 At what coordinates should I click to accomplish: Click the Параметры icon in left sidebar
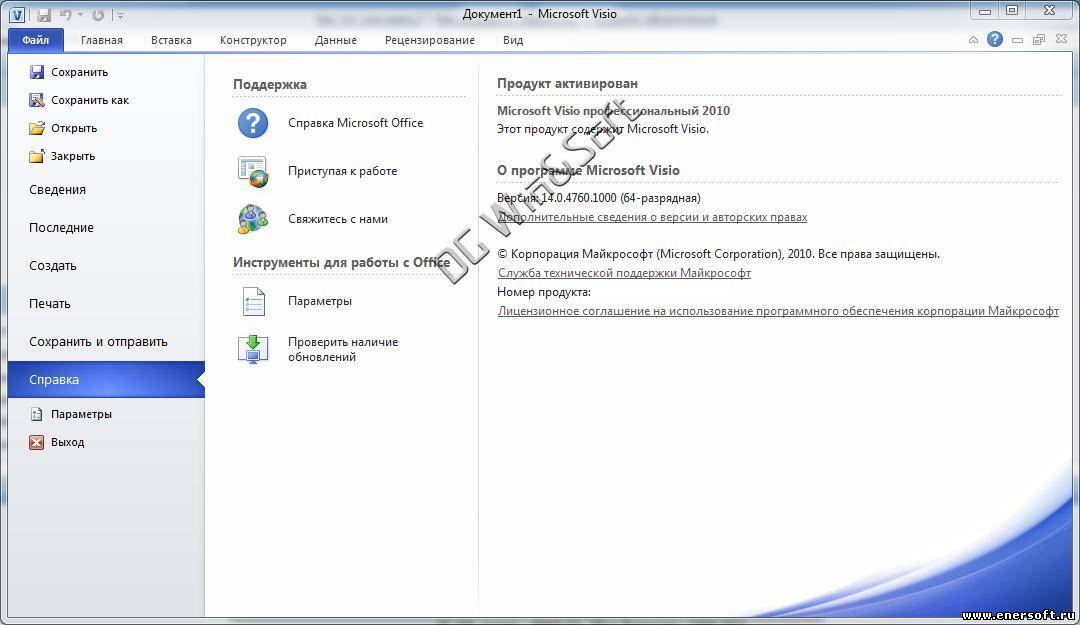37,414
